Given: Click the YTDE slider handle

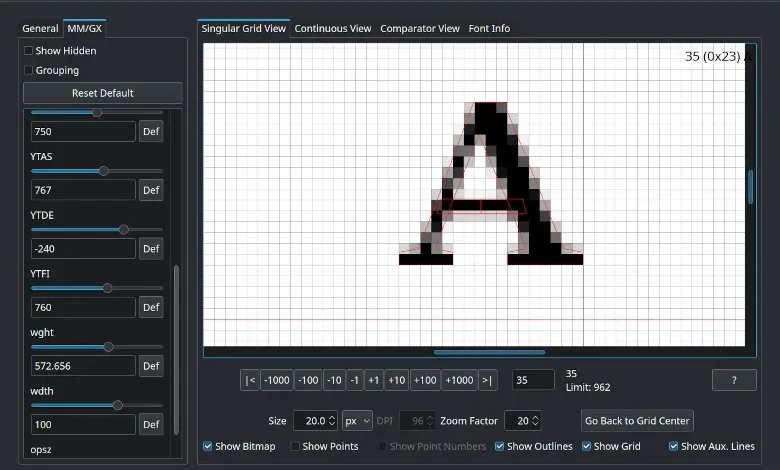Looking at the screenshot, I should (123, 230).
